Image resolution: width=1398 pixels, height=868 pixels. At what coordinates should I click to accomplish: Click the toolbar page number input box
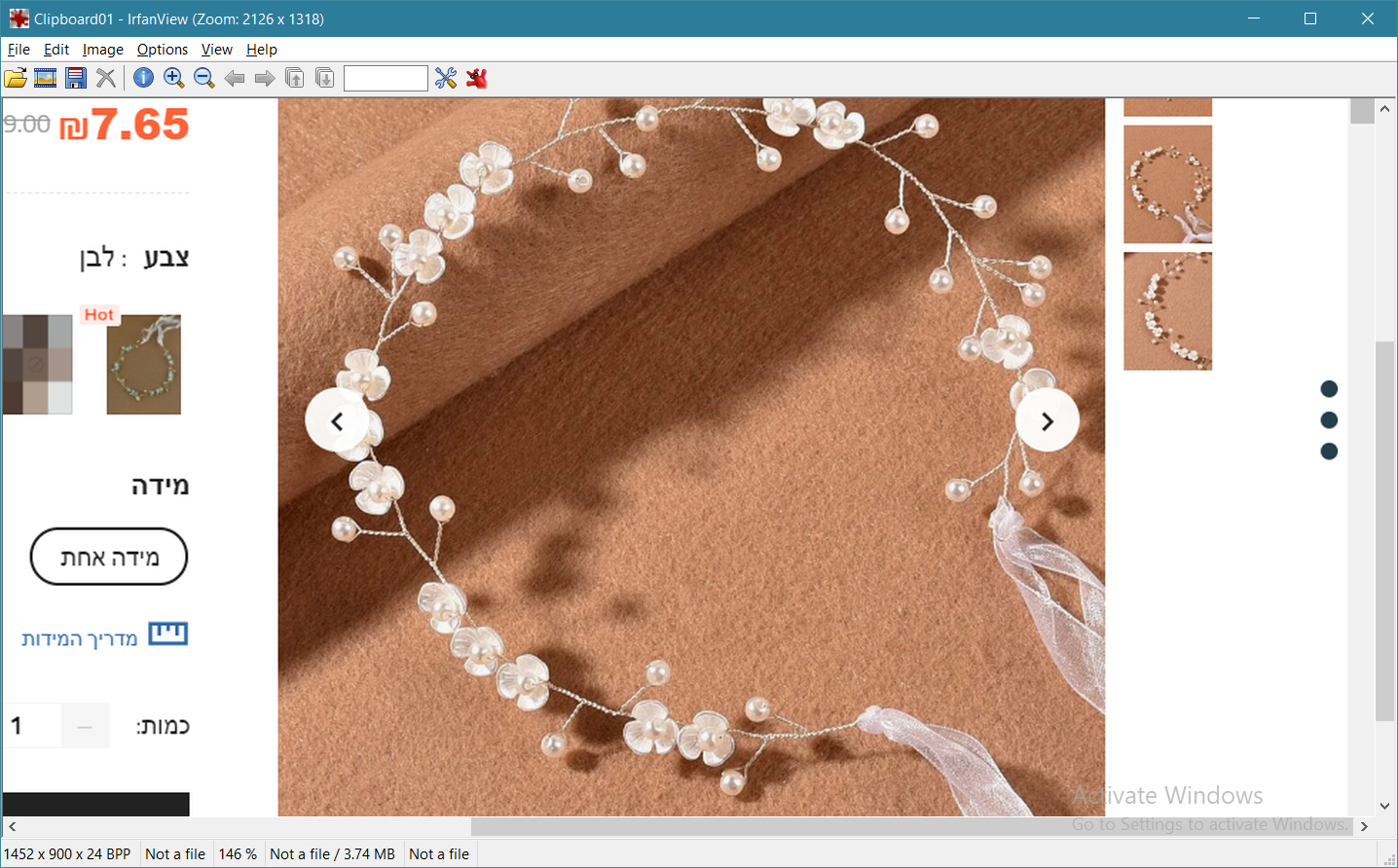tap(386, 79)
